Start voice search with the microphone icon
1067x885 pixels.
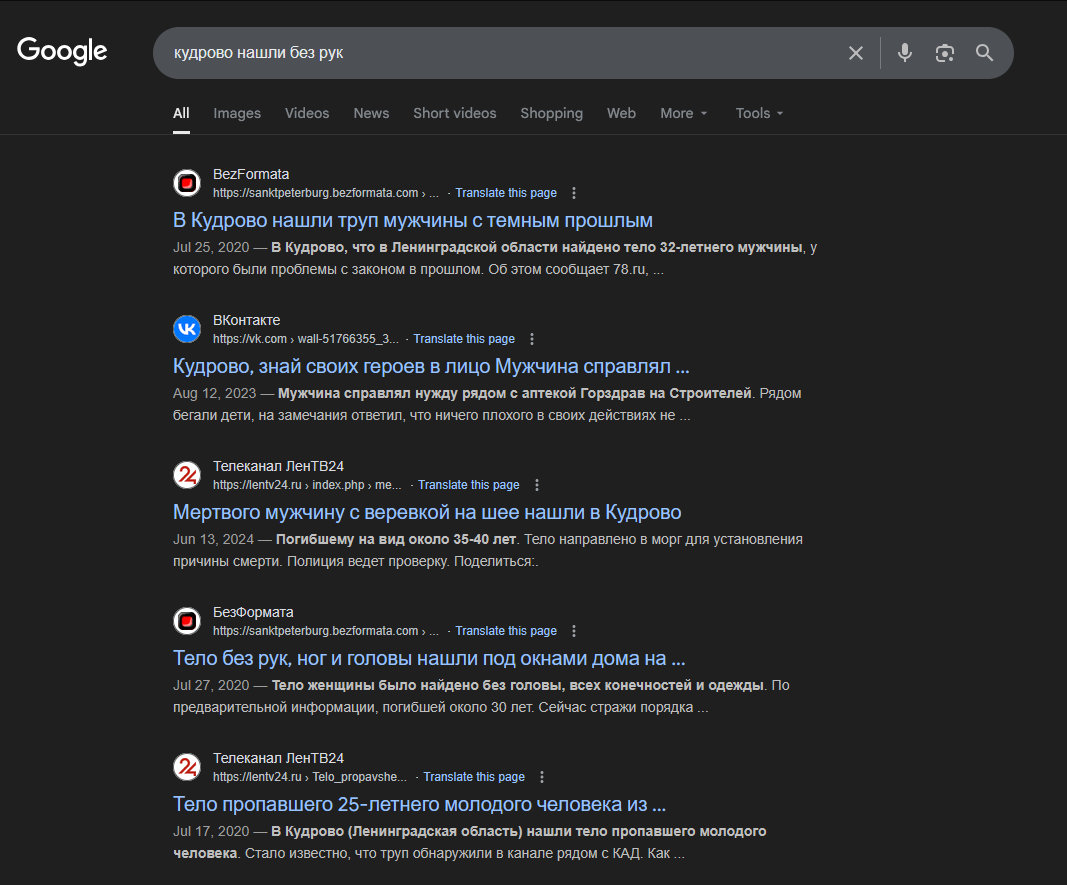(904, 53)
